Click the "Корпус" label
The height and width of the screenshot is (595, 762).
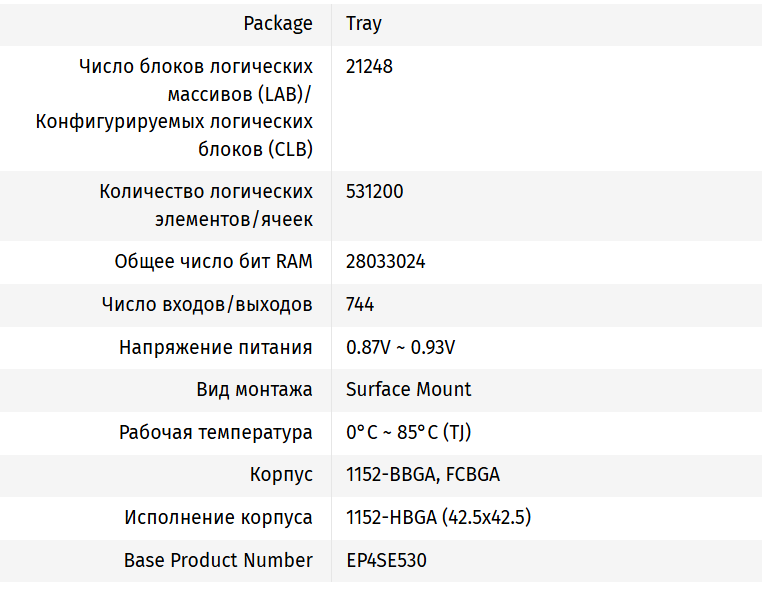[x=281, y=475]
